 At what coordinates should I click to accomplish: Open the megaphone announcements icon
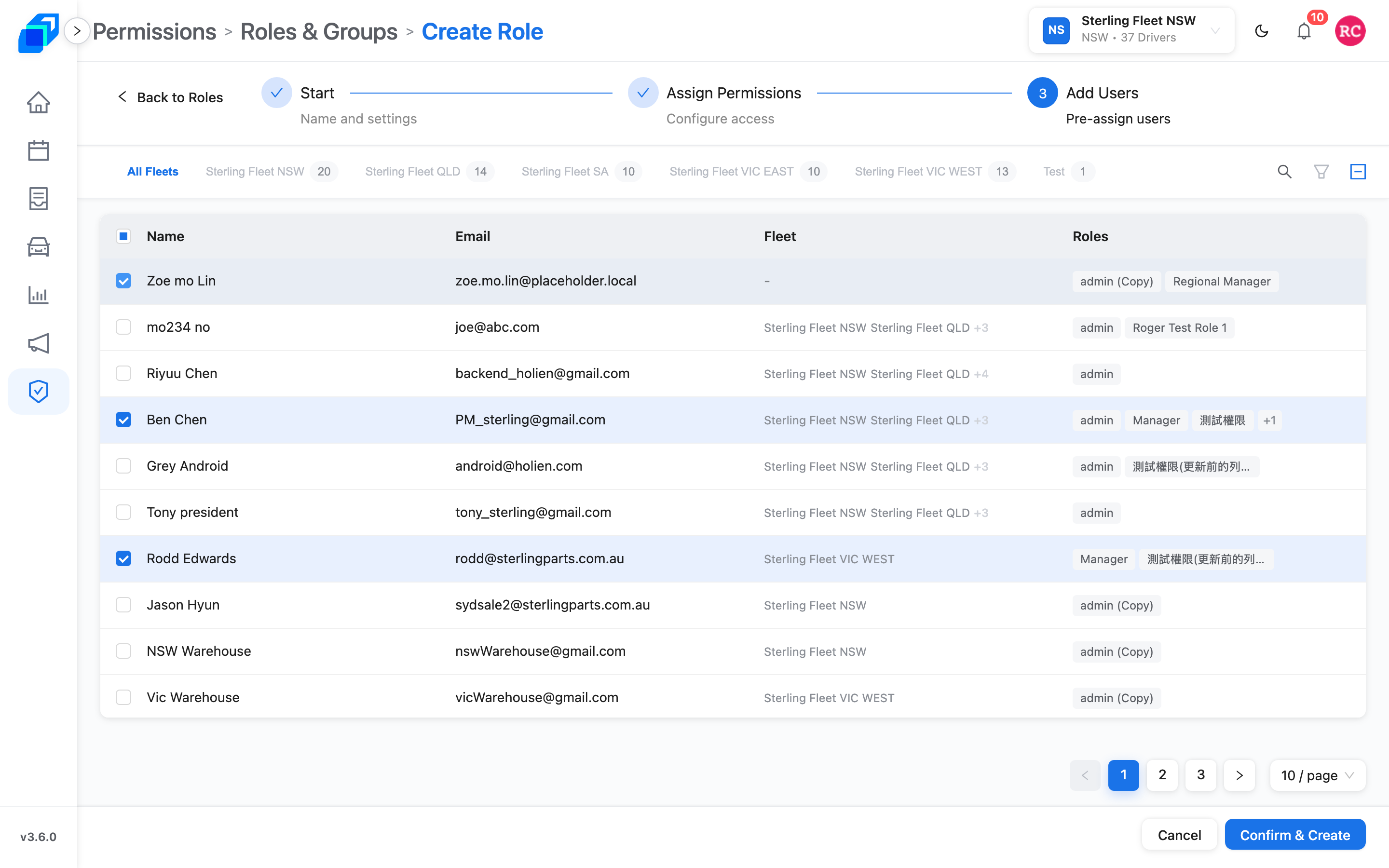click(x=39, y=343)
